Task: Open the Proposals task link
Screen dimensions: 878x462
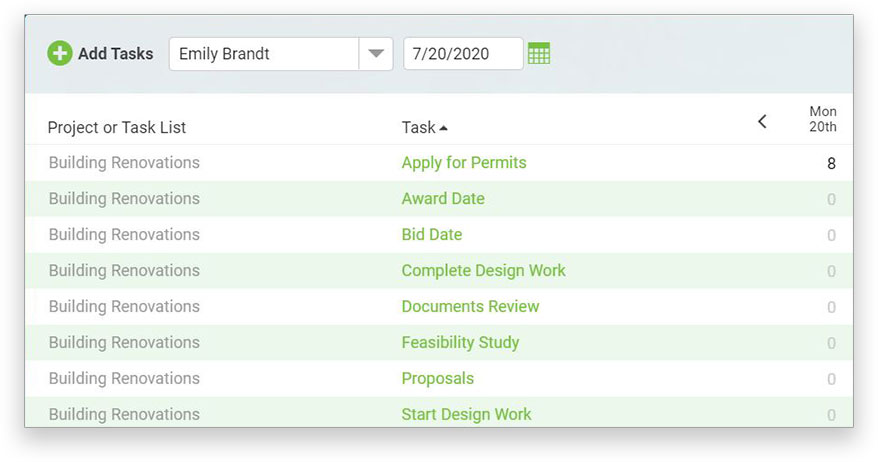Action: click(x=437, y=379)
